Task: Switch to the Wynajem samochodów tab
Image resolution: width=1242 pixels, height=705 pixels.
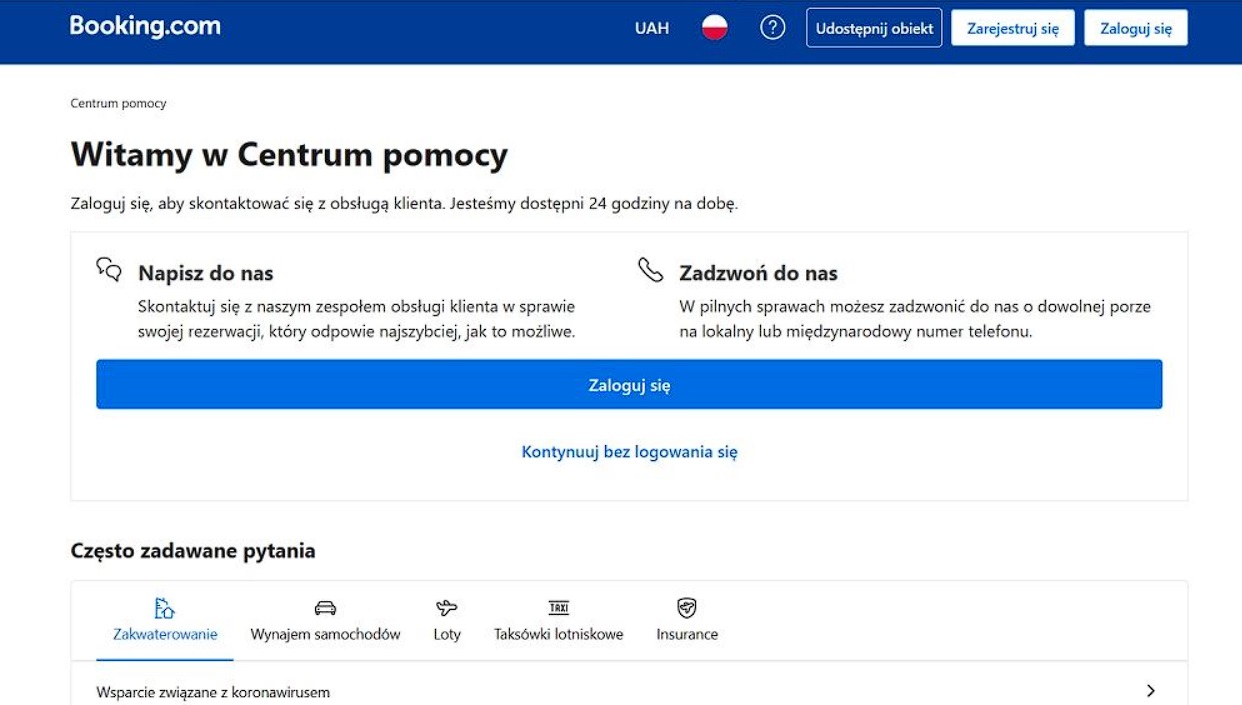Action: (325, 620)
